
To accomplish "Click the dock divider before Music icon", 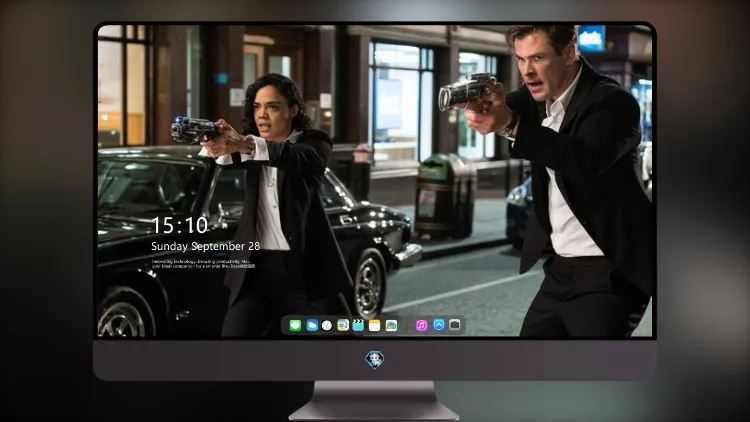I will point(407,326).
